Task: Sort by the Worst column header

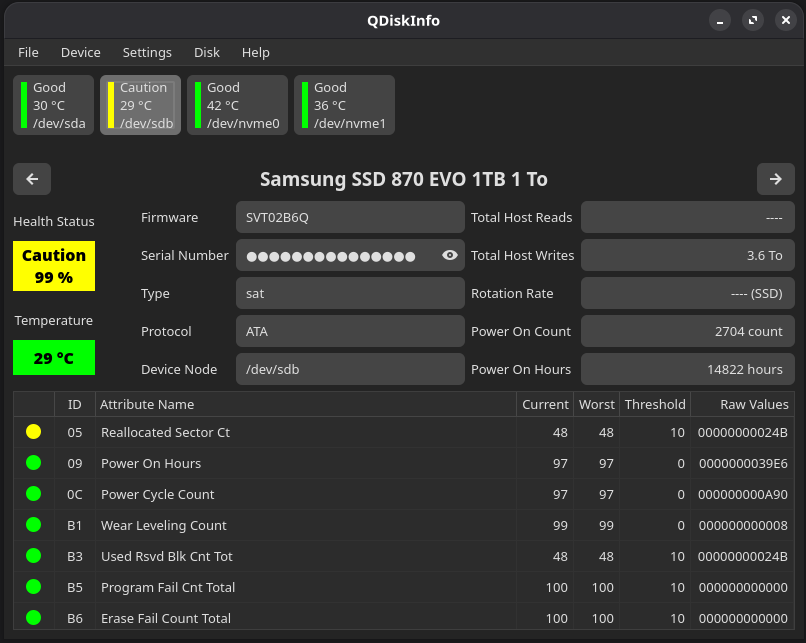Action: [596, 405]
